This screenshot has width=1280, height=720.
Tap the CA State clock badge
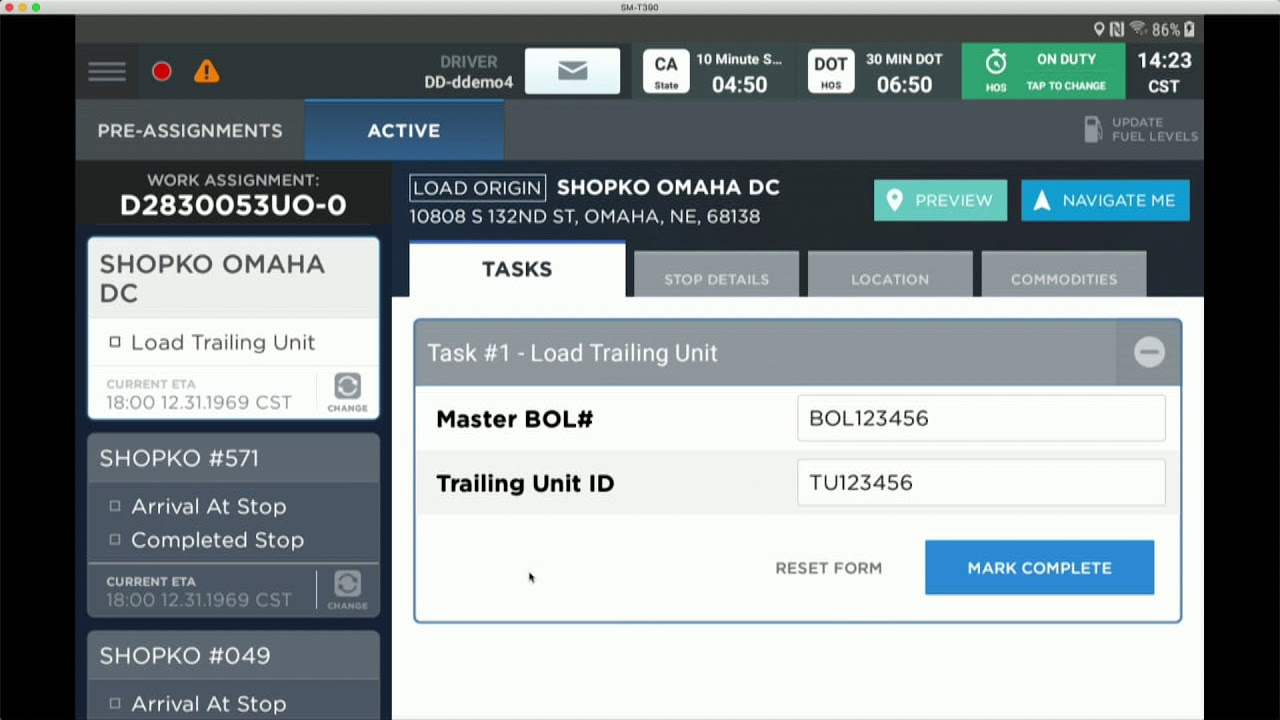click(666, 72)
